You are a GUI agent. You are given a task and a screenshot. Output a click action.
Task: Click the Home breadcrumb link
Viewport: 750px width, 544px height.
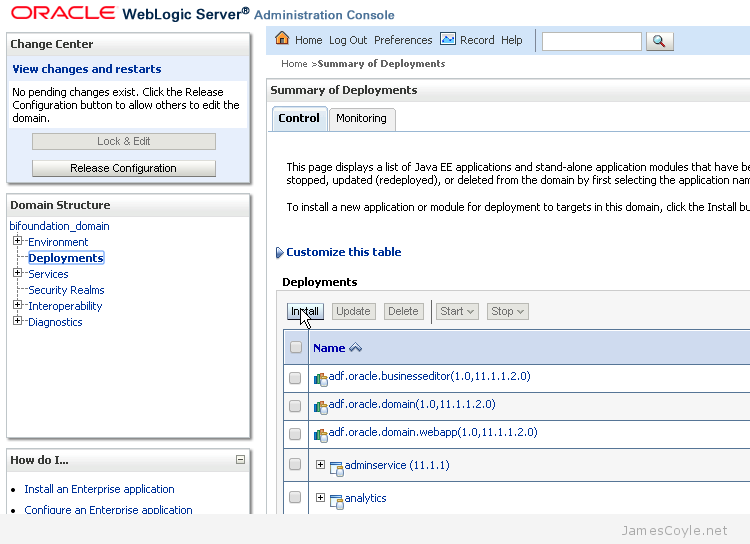click(x=294, y=64)
